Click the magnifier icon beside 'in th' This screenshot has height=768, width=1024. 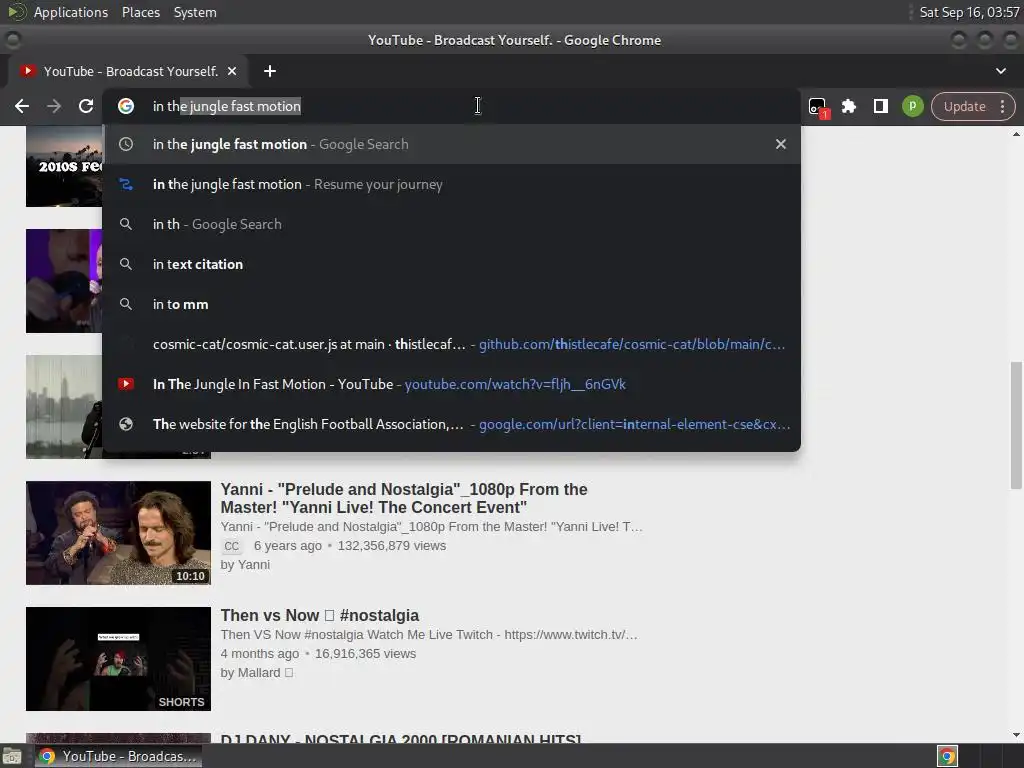coord(126,224)
